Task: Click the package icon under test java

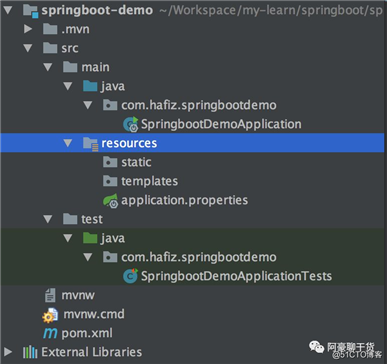Action: tap(110, 257)
